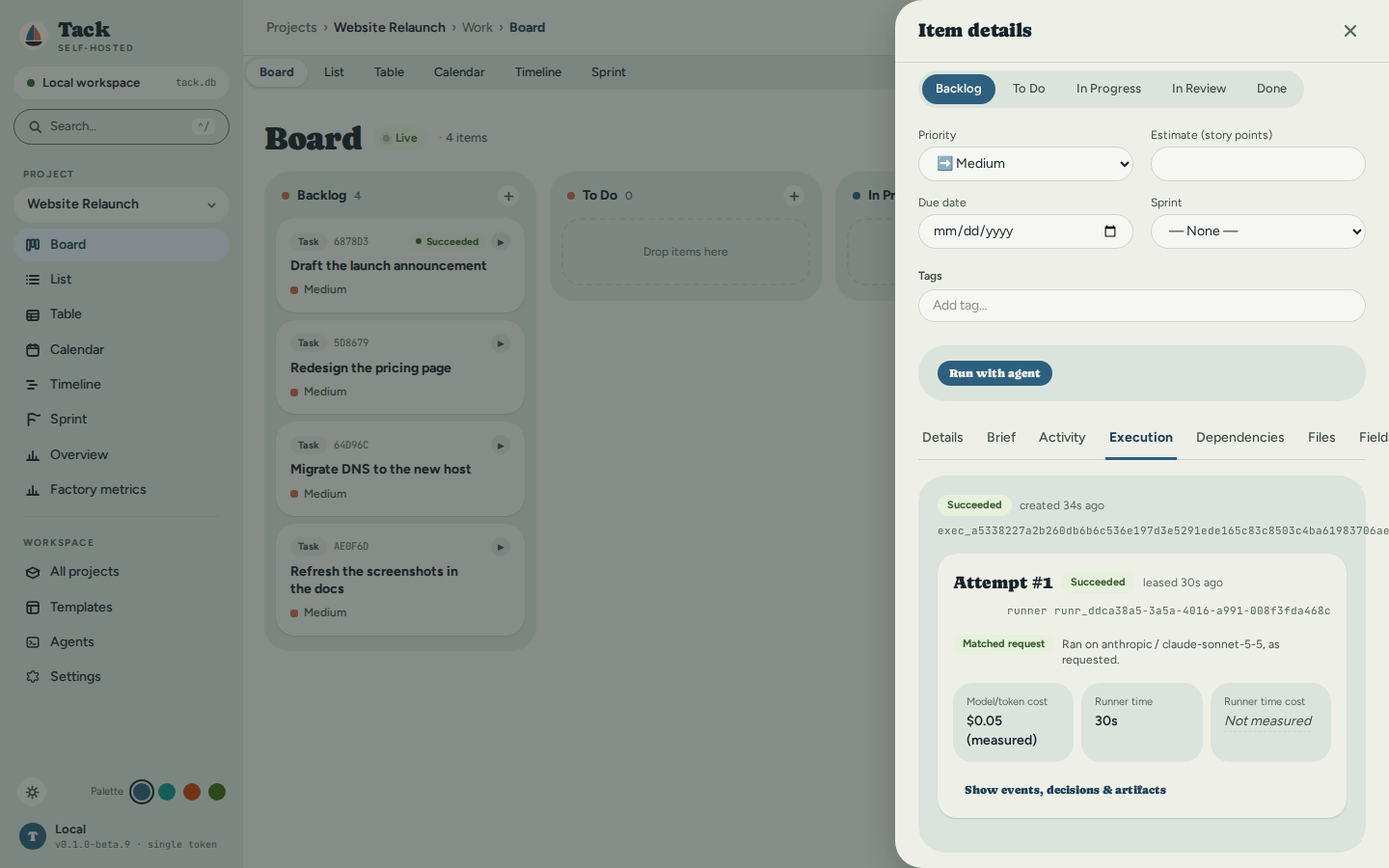
Task: Set item status to In Review
Action: pos(1199,89)
